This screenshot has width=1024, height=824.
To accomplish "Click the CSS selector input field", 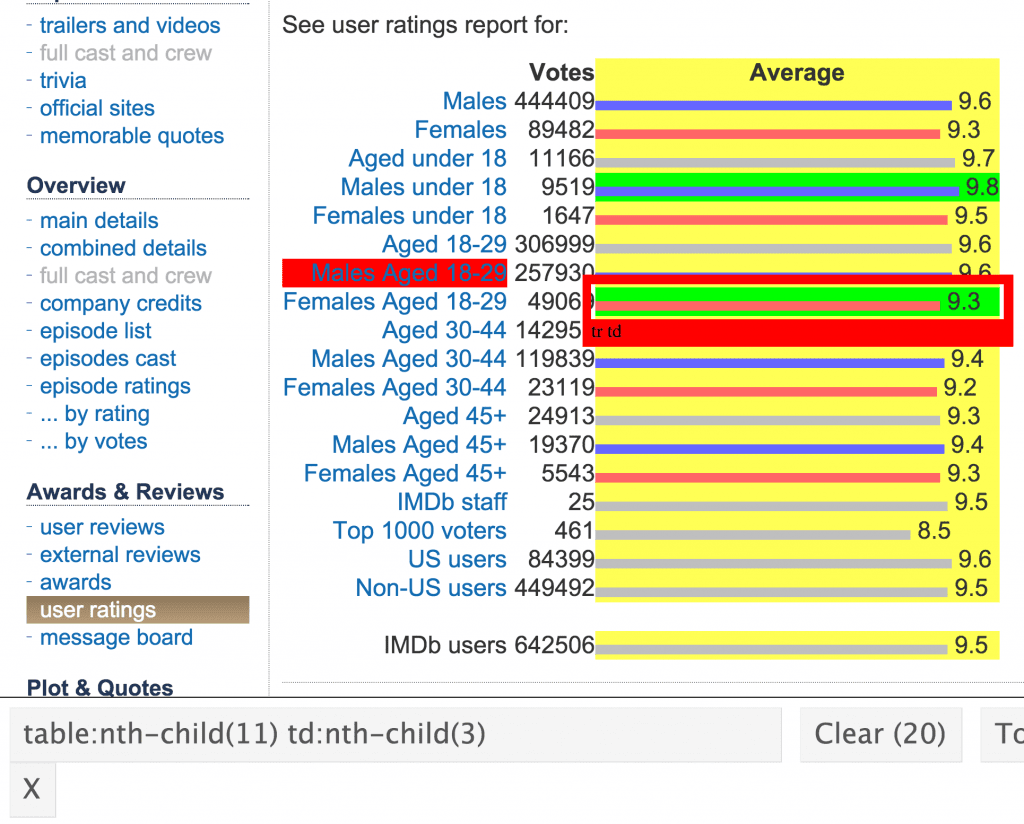I will pyautogui.click(x=395, y=735).
